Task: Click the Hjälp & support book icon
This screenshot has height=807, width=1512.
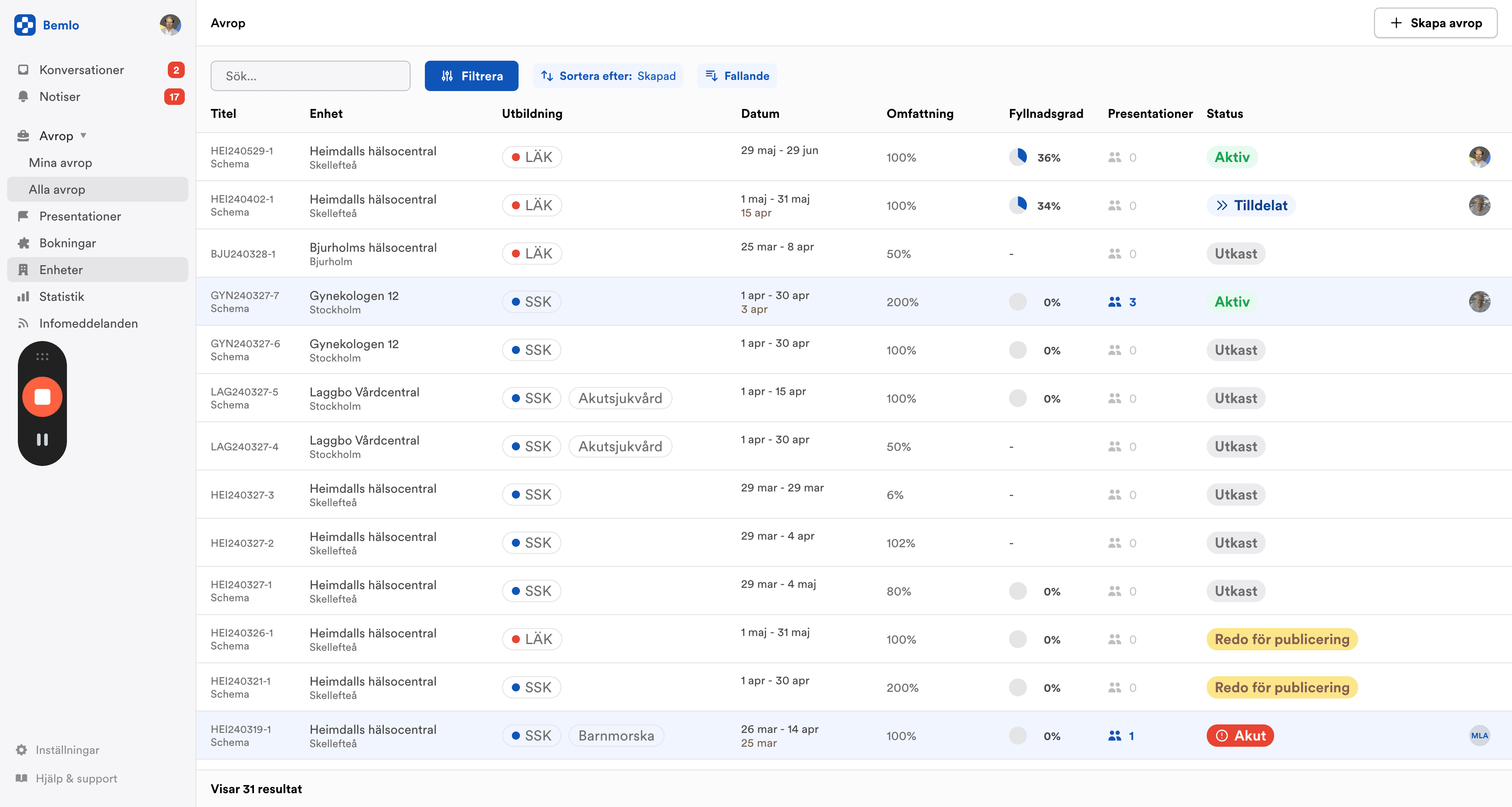Action: 22,778
